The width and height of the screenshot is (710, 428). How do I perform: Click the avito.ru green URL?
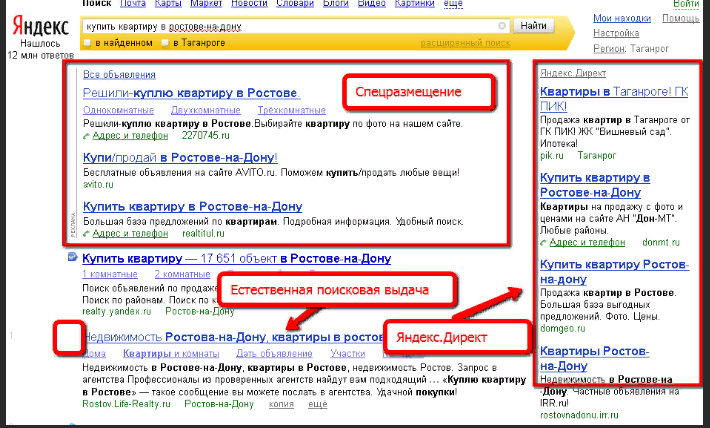(98, 184)
